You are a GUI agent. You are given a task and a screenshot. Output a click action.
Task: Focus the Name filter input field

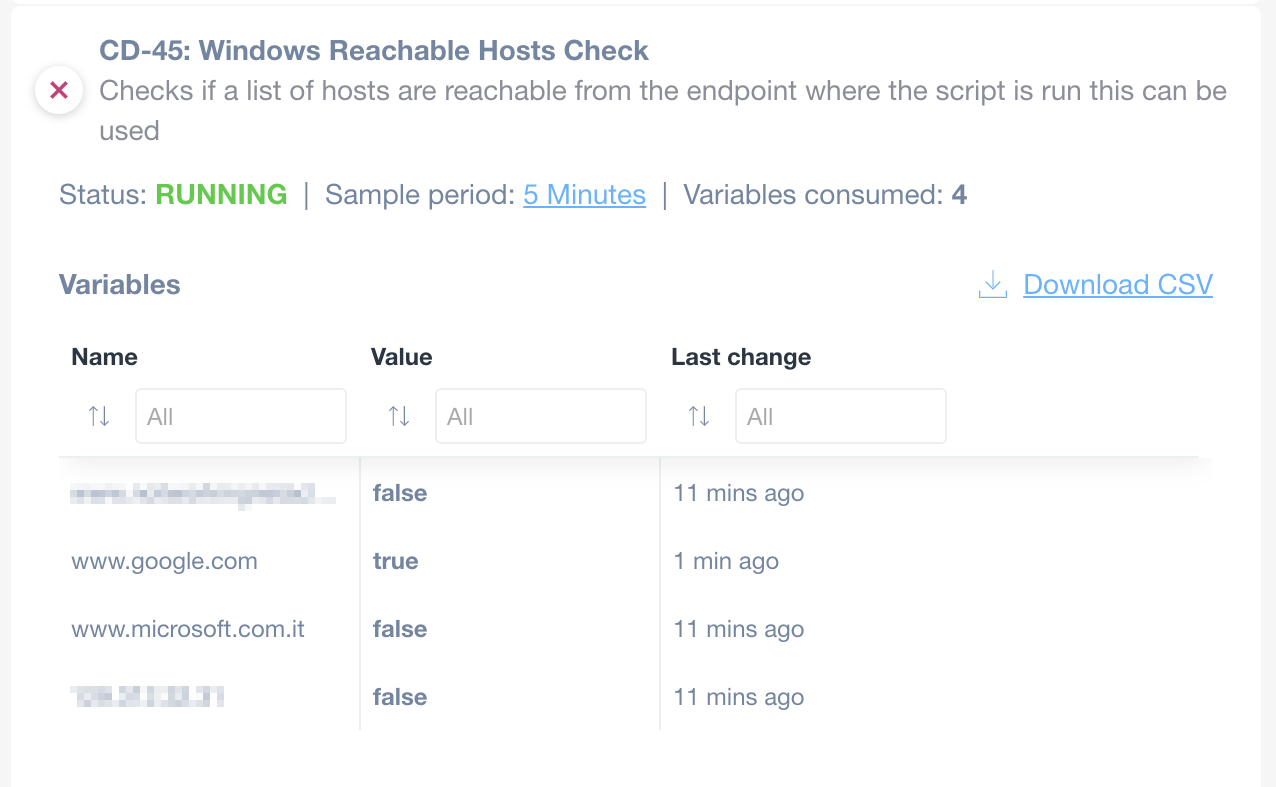coord(241,416)
